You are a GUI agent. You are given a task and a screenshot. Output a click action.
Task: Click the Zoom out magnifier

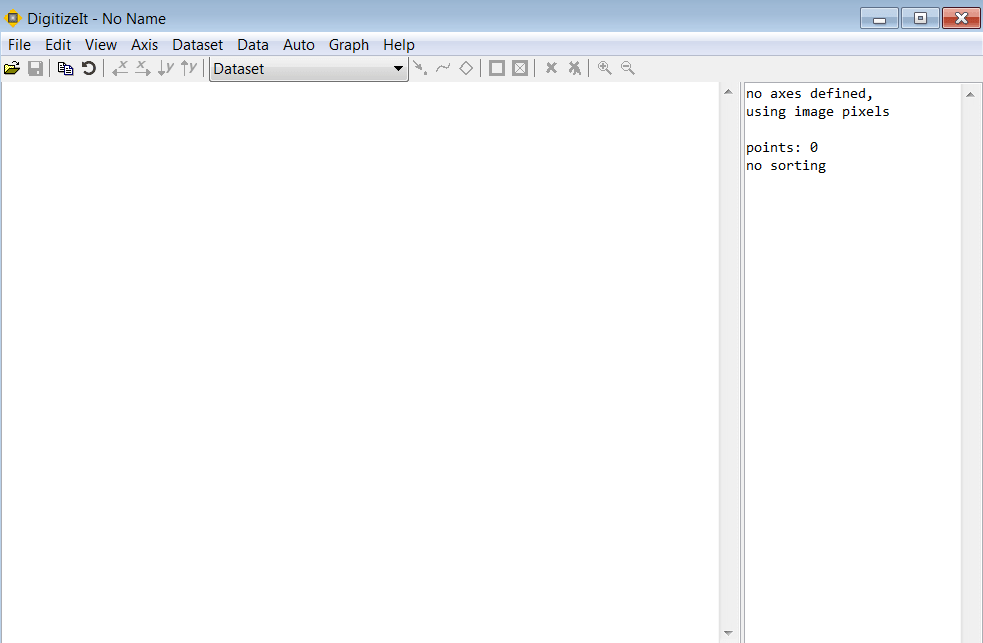pos(628,68)
